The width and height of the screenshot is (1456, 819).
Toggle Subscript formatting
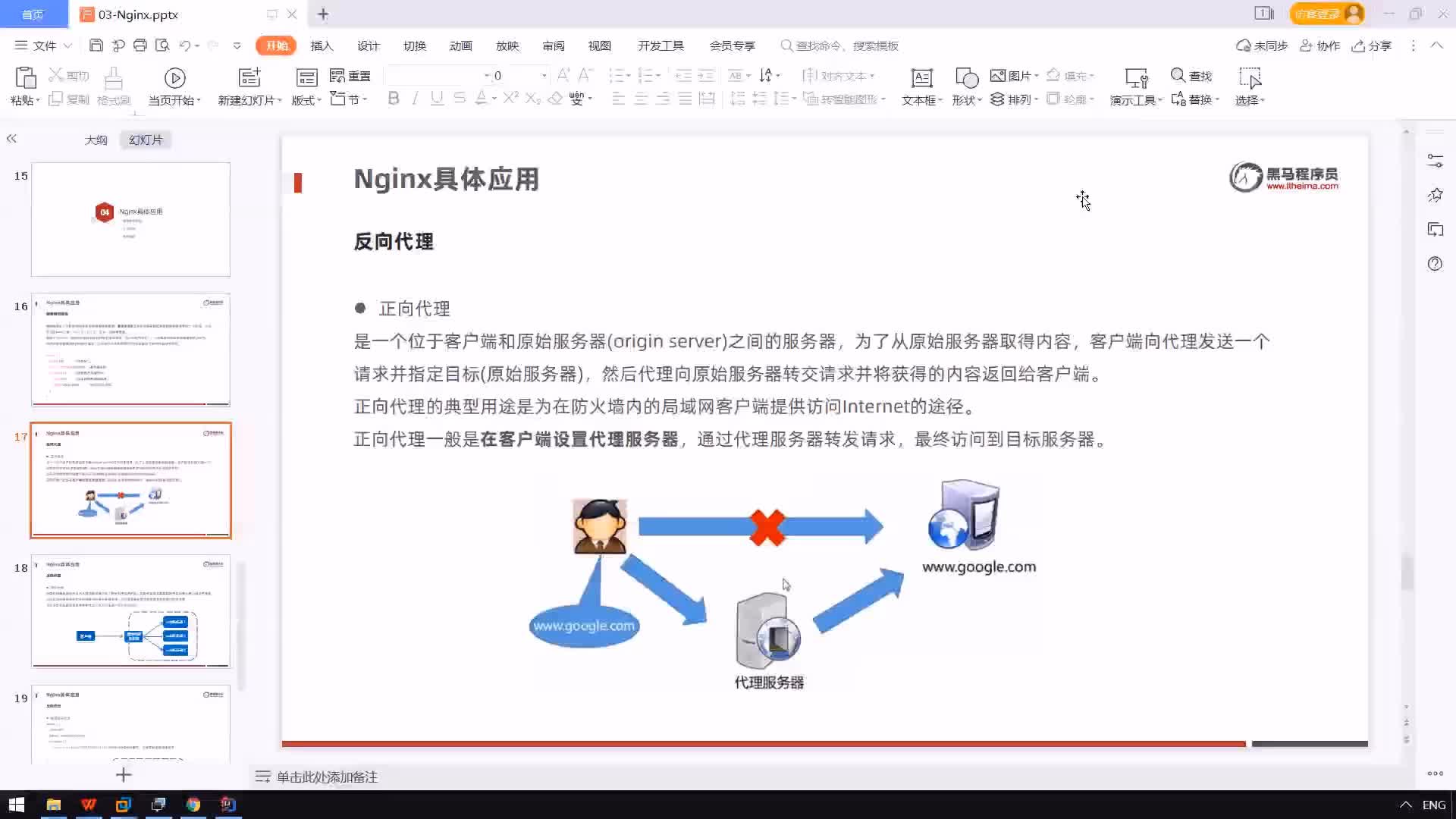tap(532, 99)
